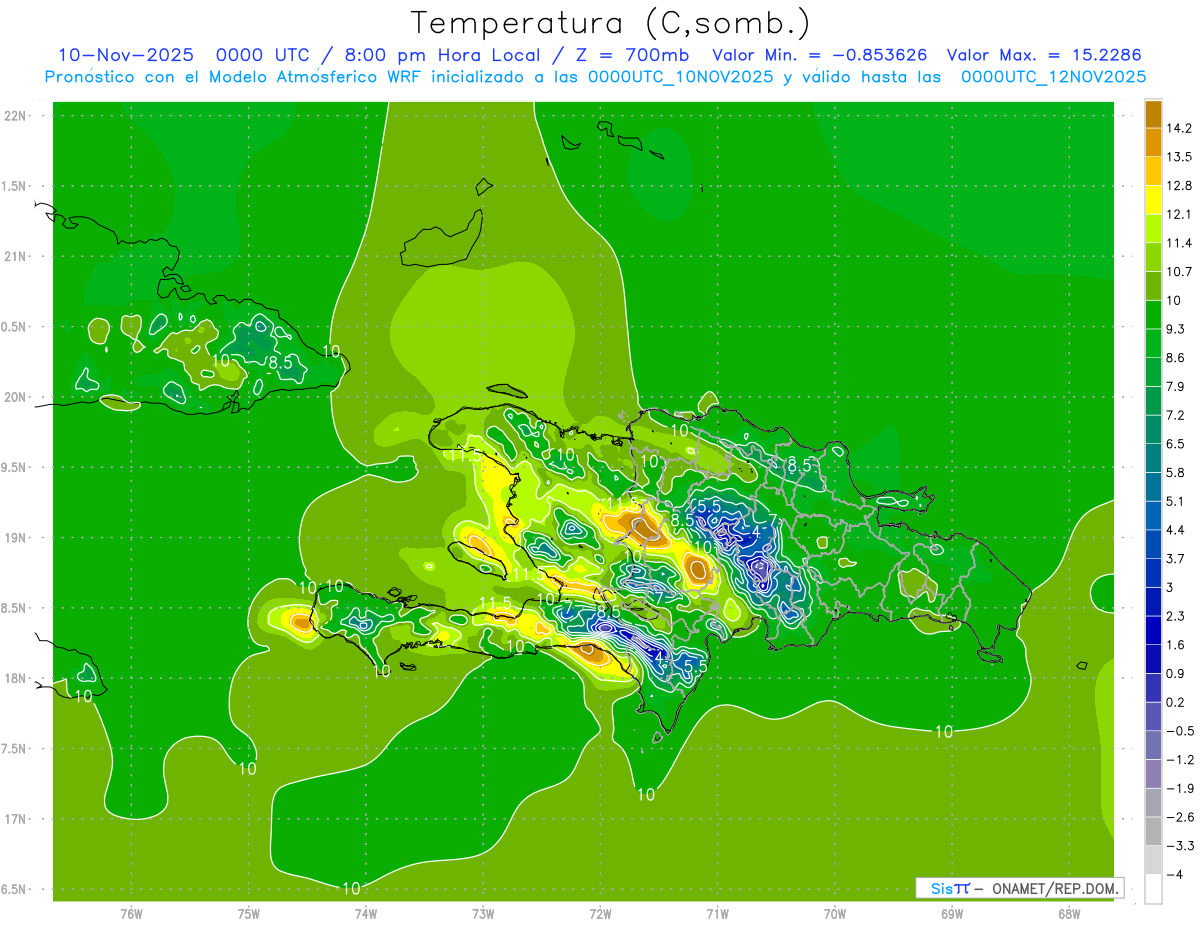
Task: Click legend value '14.2'
Action: point(1178,128)
